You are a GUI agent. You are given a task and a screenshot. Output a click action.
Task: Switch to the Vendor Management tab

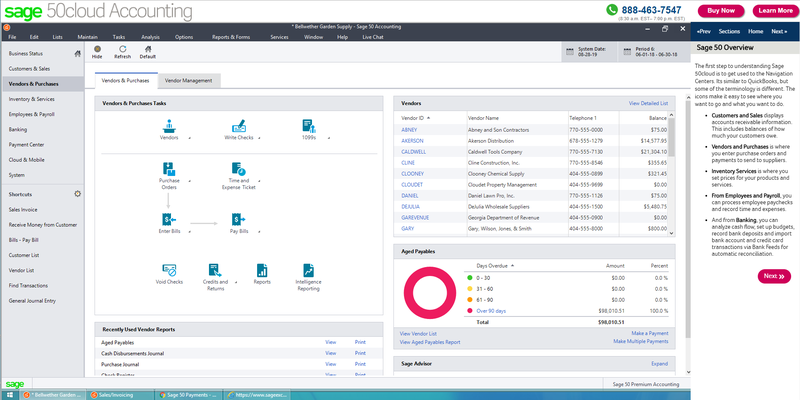pyautogui.click(x=190, y=80)
